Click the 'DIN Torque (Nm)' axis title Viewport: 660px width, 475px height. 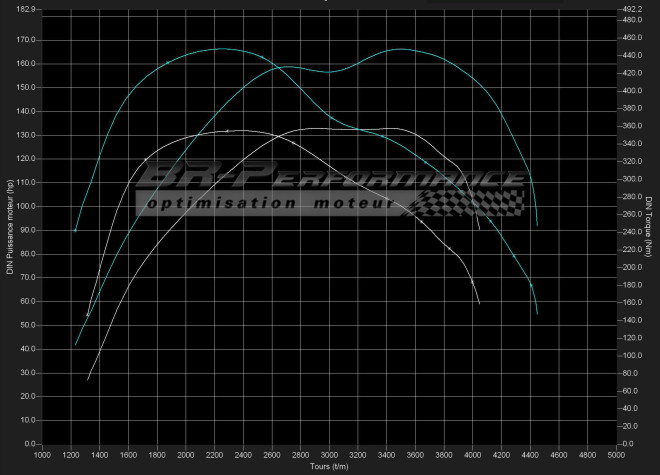click(651, 226)
